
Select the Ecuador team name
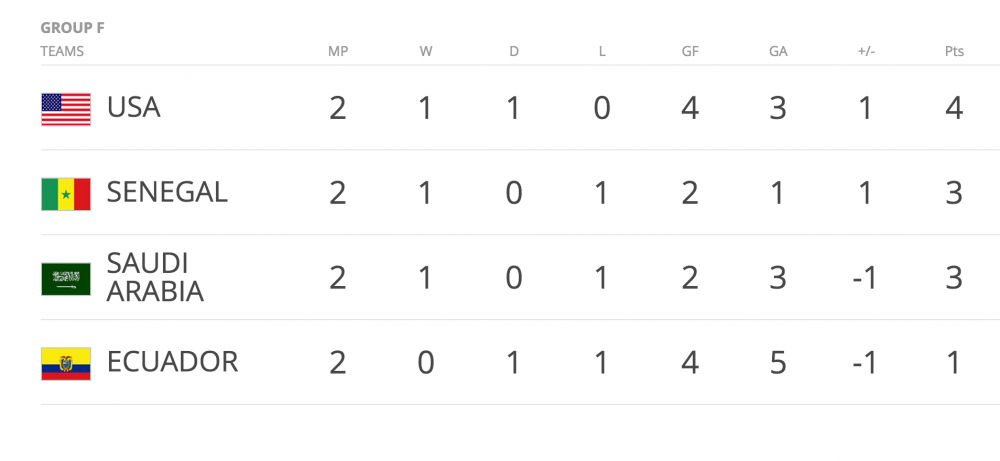[x=172, y=362]
